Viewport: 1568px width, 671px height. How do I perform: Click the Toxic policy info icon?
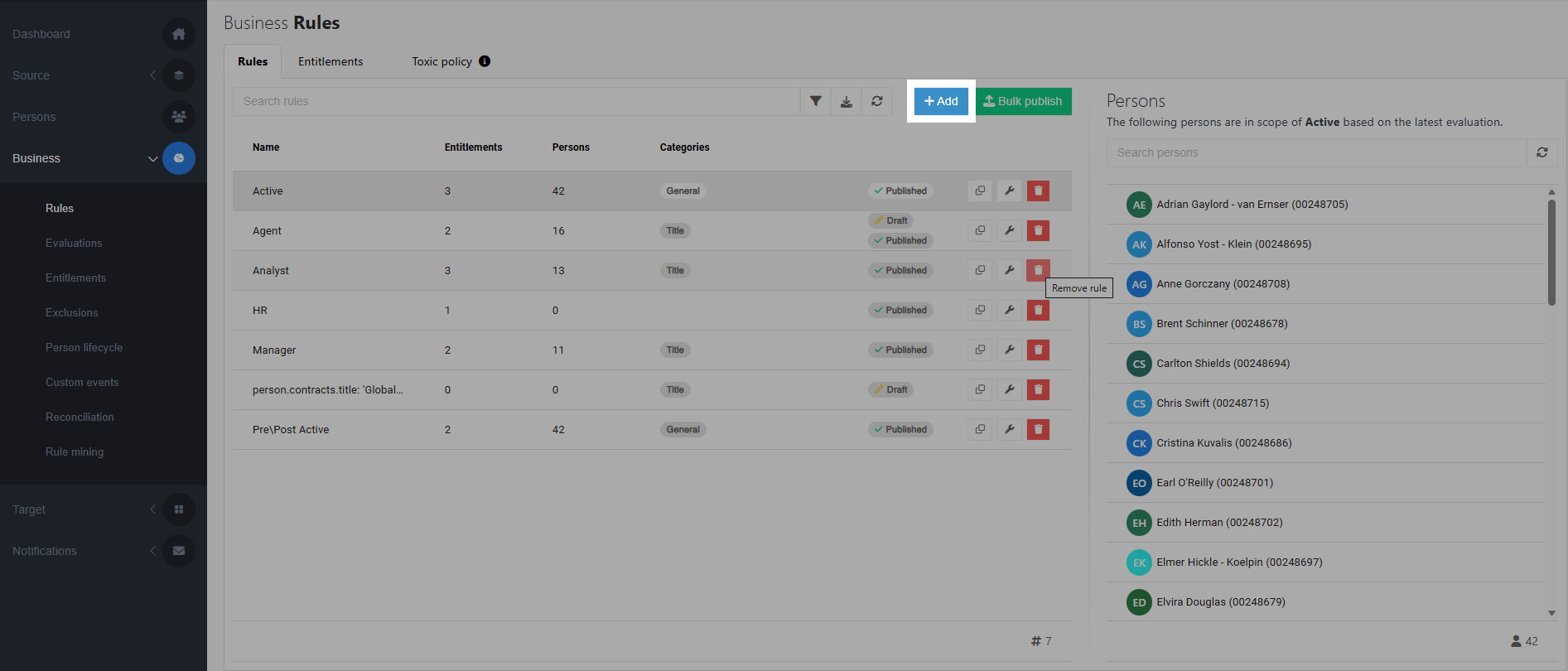pos(485,61)
